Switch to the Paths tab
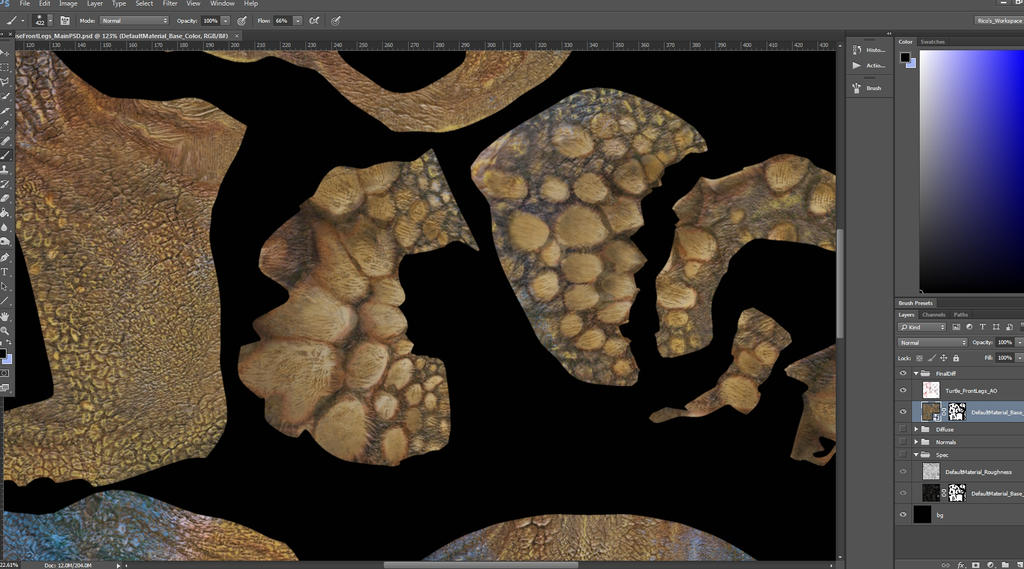The image size is (1024, 569). click(x=961, y=314)
